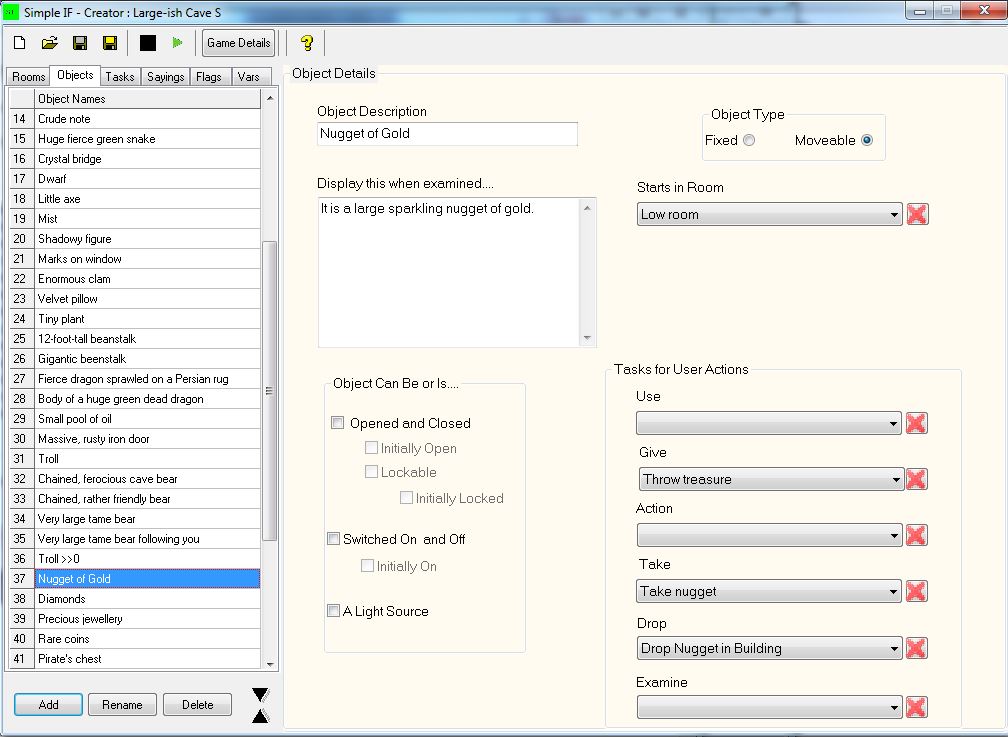Select the Diamonds object row
Screen dimensions: 1008x737
click(148, 599)
